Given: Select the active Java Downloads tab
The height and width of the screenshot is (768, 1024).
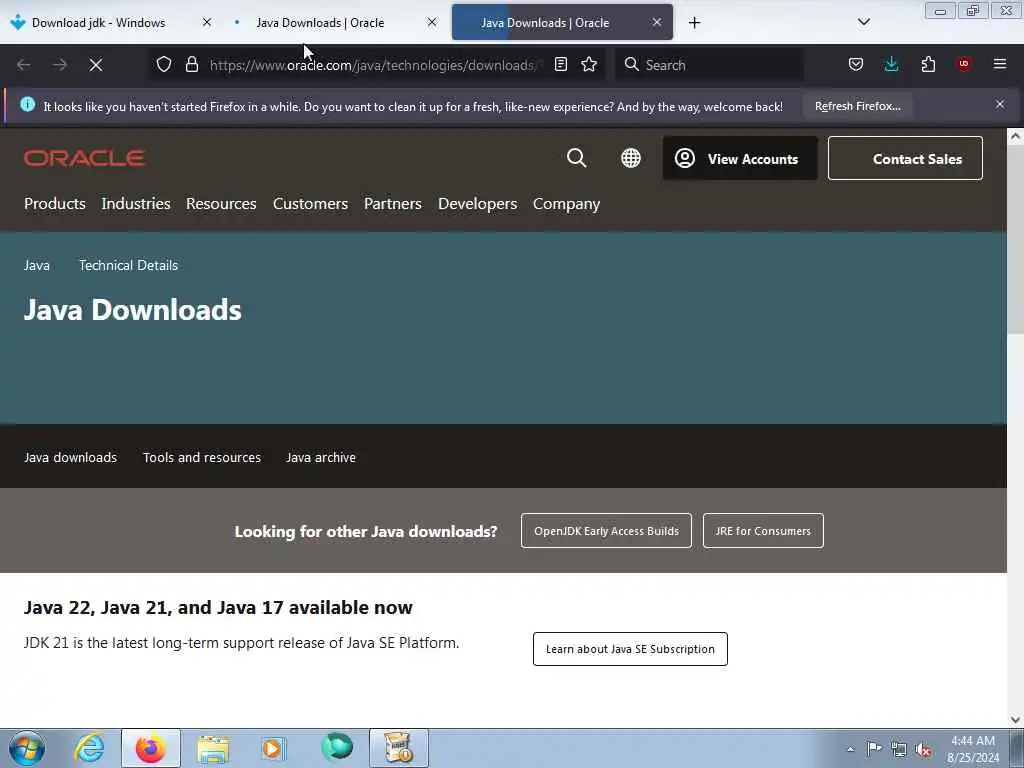Looking at the screenshot, I should tap(545, 23).
